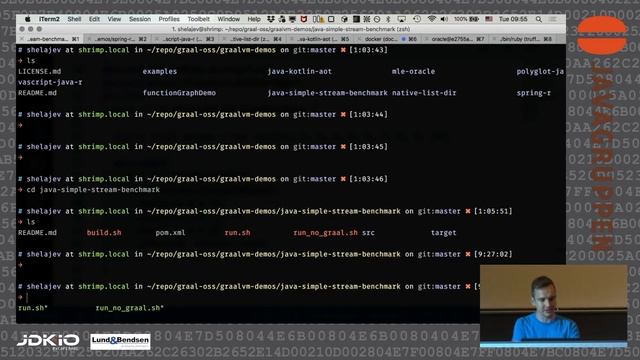
Task: Click java-kotlin-aot in the listing
Action: tap(300, 71)
